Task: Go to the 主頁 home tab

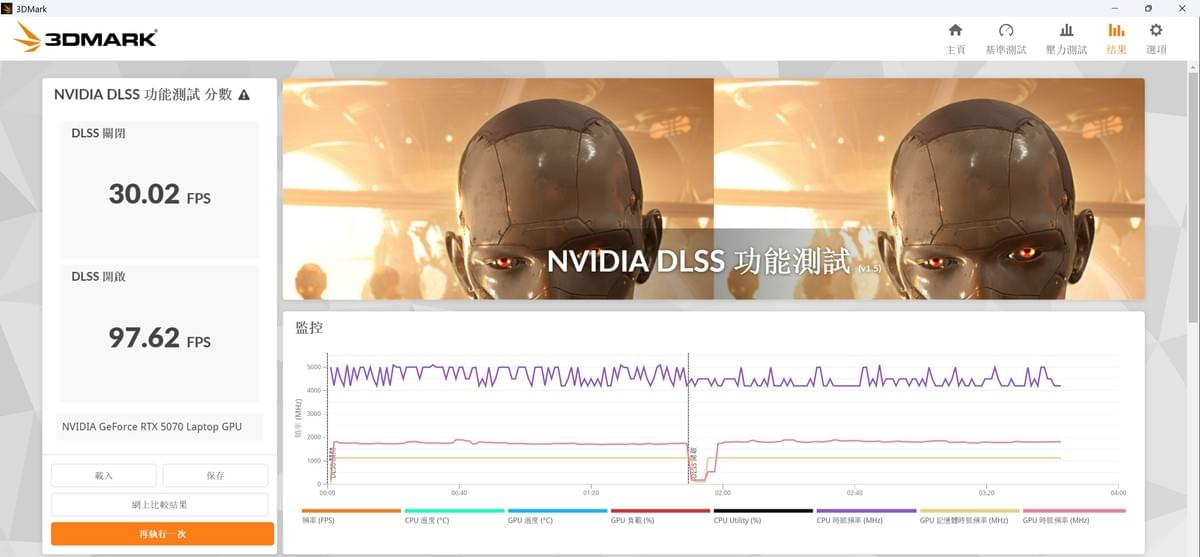Action: click(955, 39)
